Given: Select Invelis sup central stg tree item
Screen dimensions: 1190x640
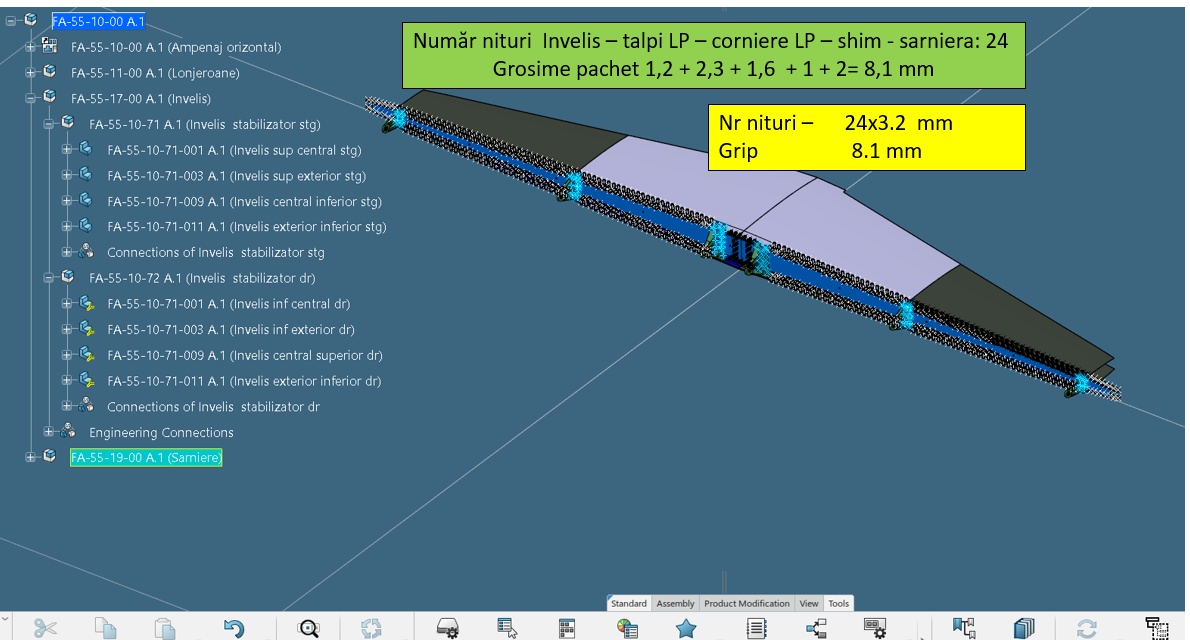Looking at the screenshot, I should (x=234, y=151).
